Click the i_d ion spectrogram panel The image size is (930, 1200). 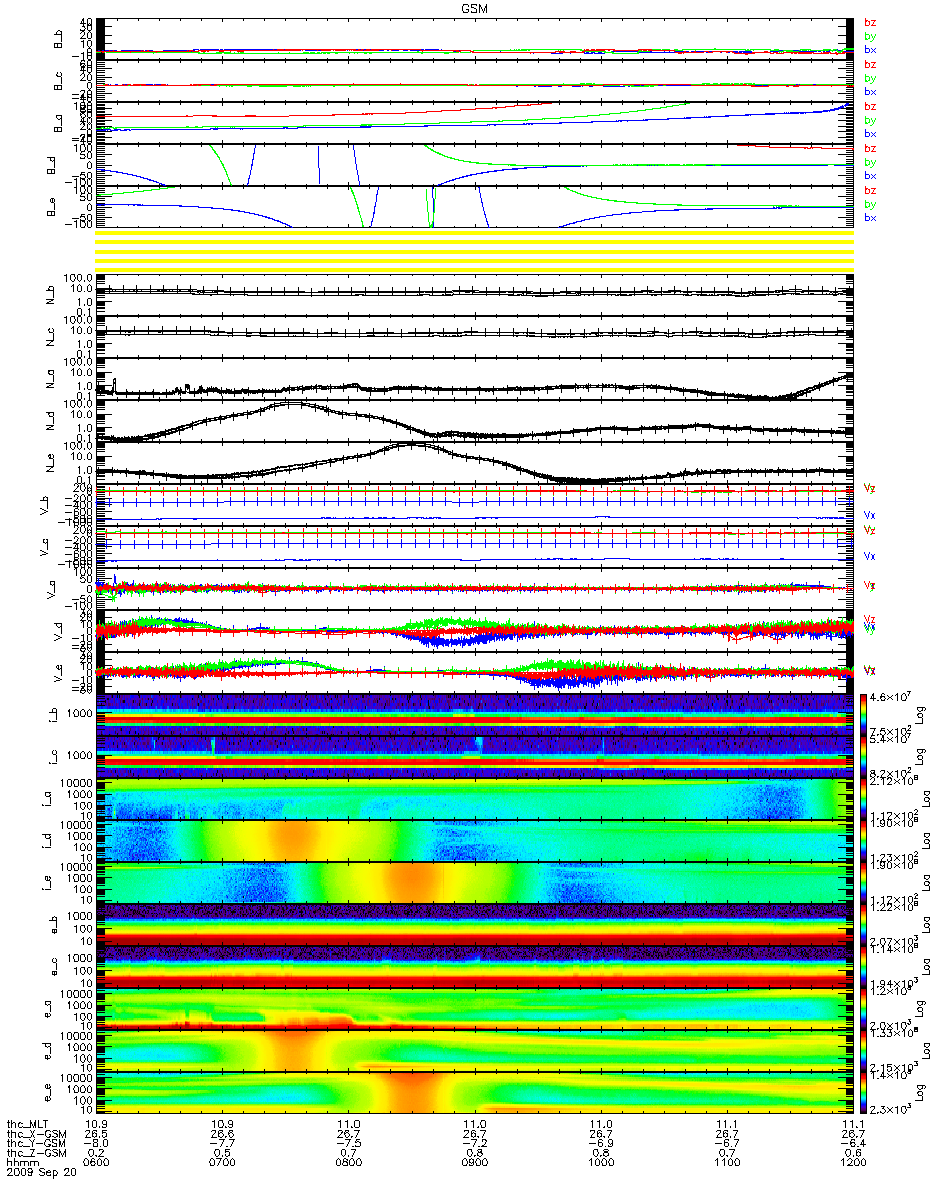(x=473, y=840)
